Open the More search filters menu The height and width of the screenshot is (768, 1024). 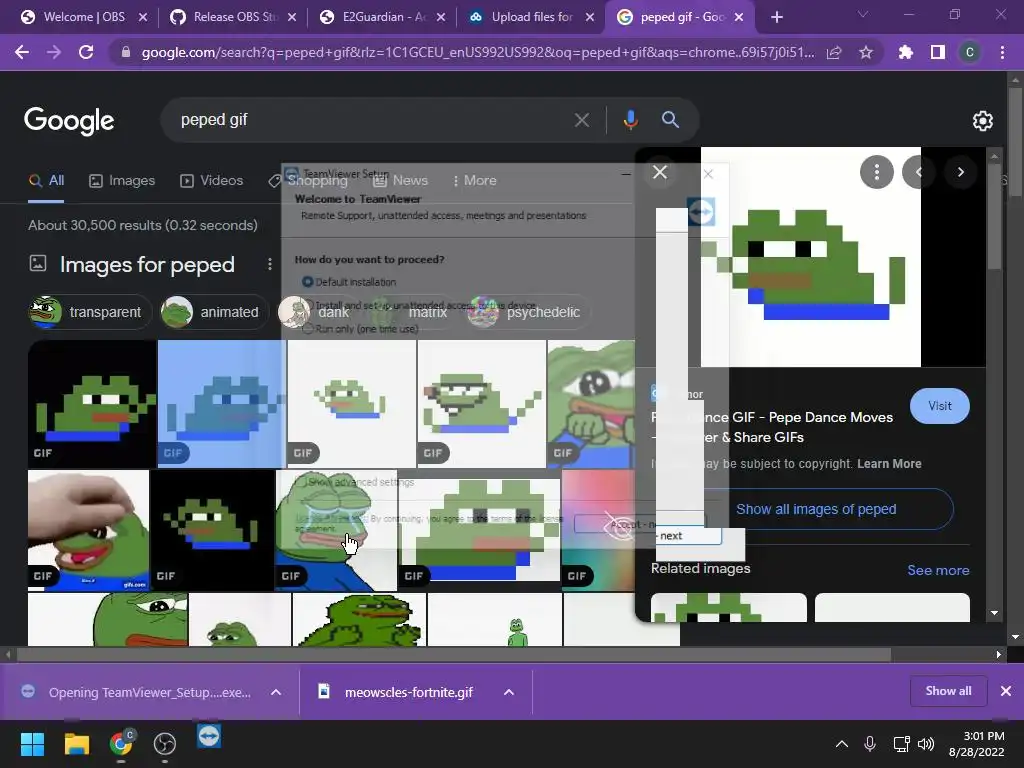[x=475, y=180]
